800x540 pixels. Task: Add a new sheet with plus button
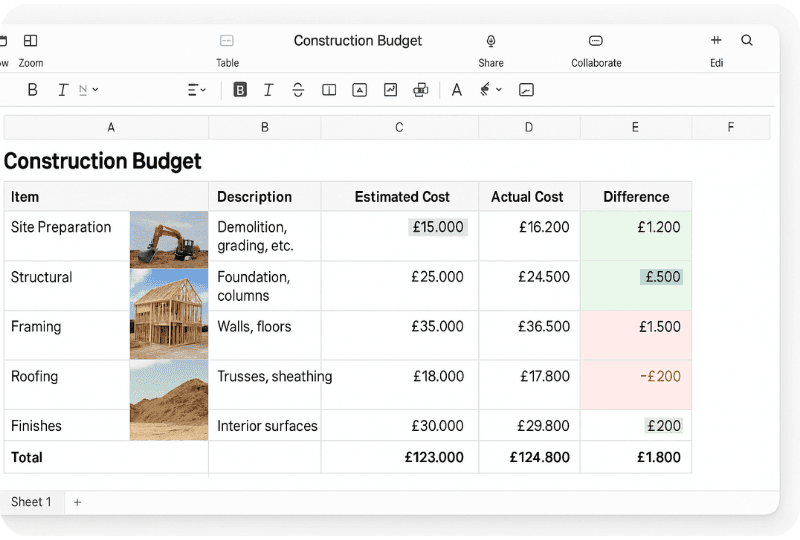point(78,502)
